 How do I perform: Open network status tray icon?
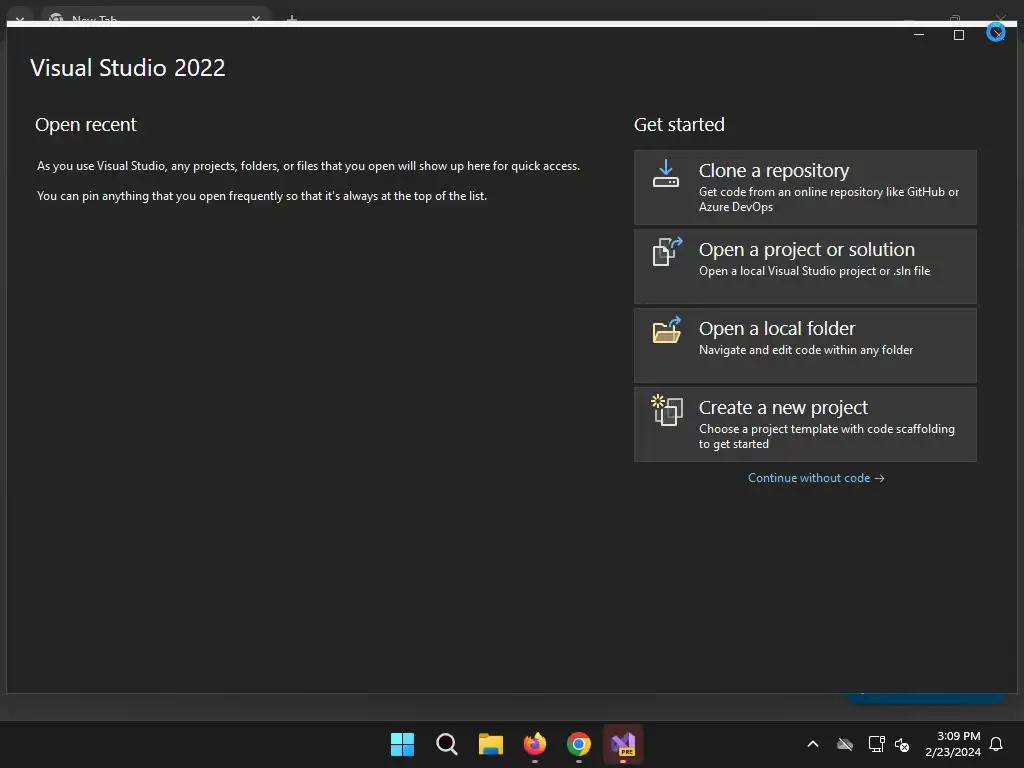click(x=876, y=744)
